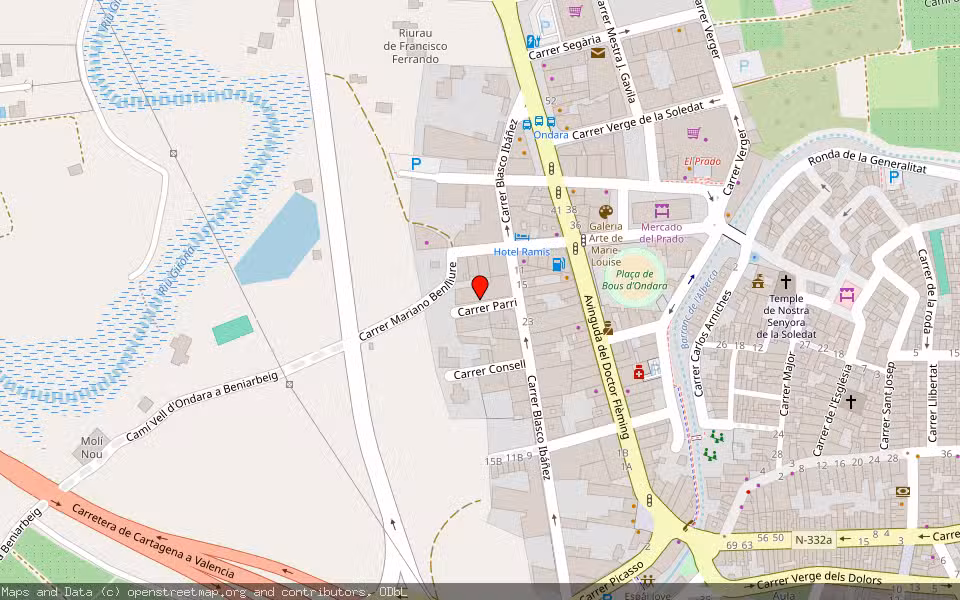Select the Hotel Ramis bed icon
The width and height of the screenshot is (960, 600).
click(521, 237)
